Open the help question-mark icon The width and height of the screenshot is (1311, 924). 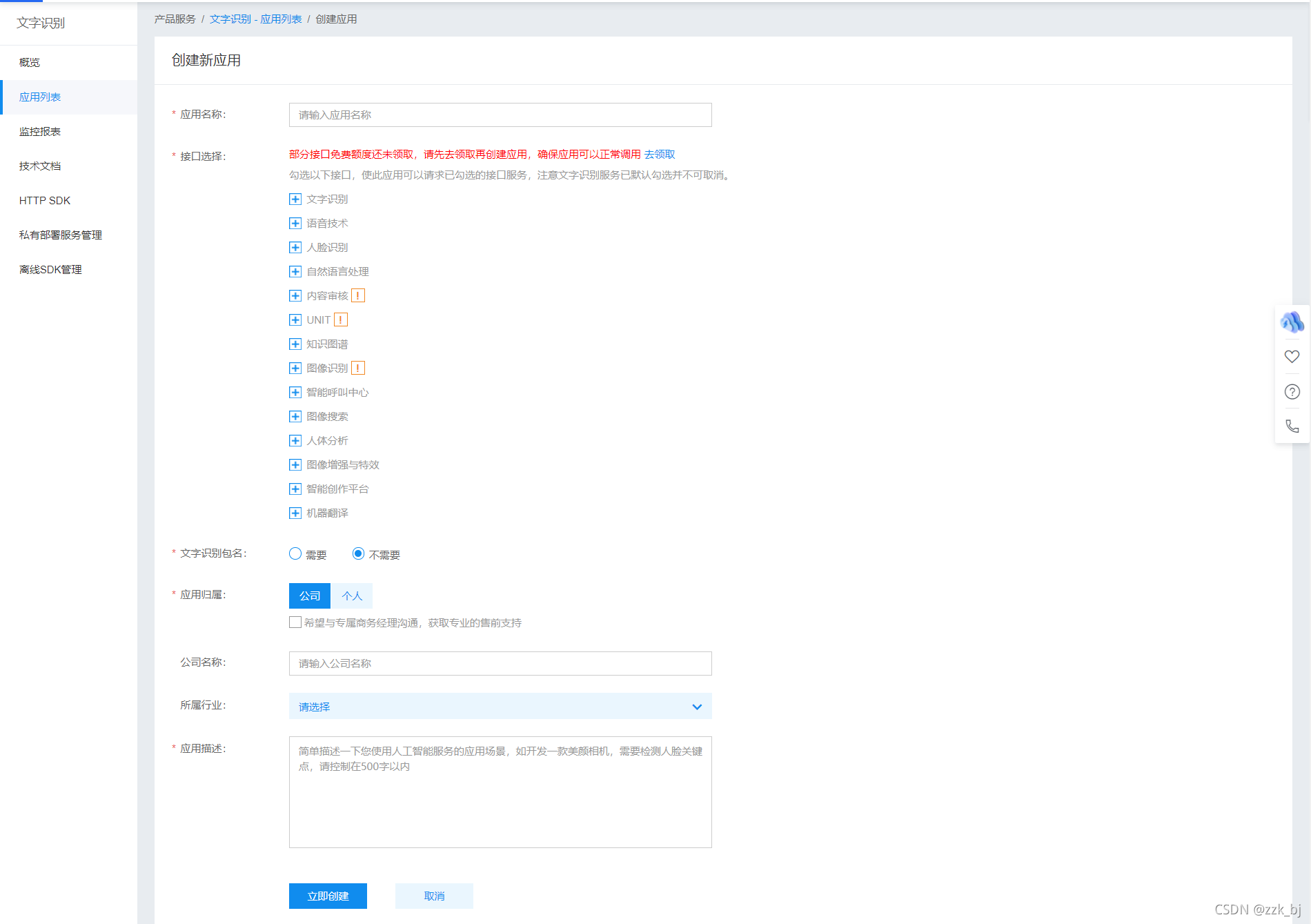[x=1292, y=391]
